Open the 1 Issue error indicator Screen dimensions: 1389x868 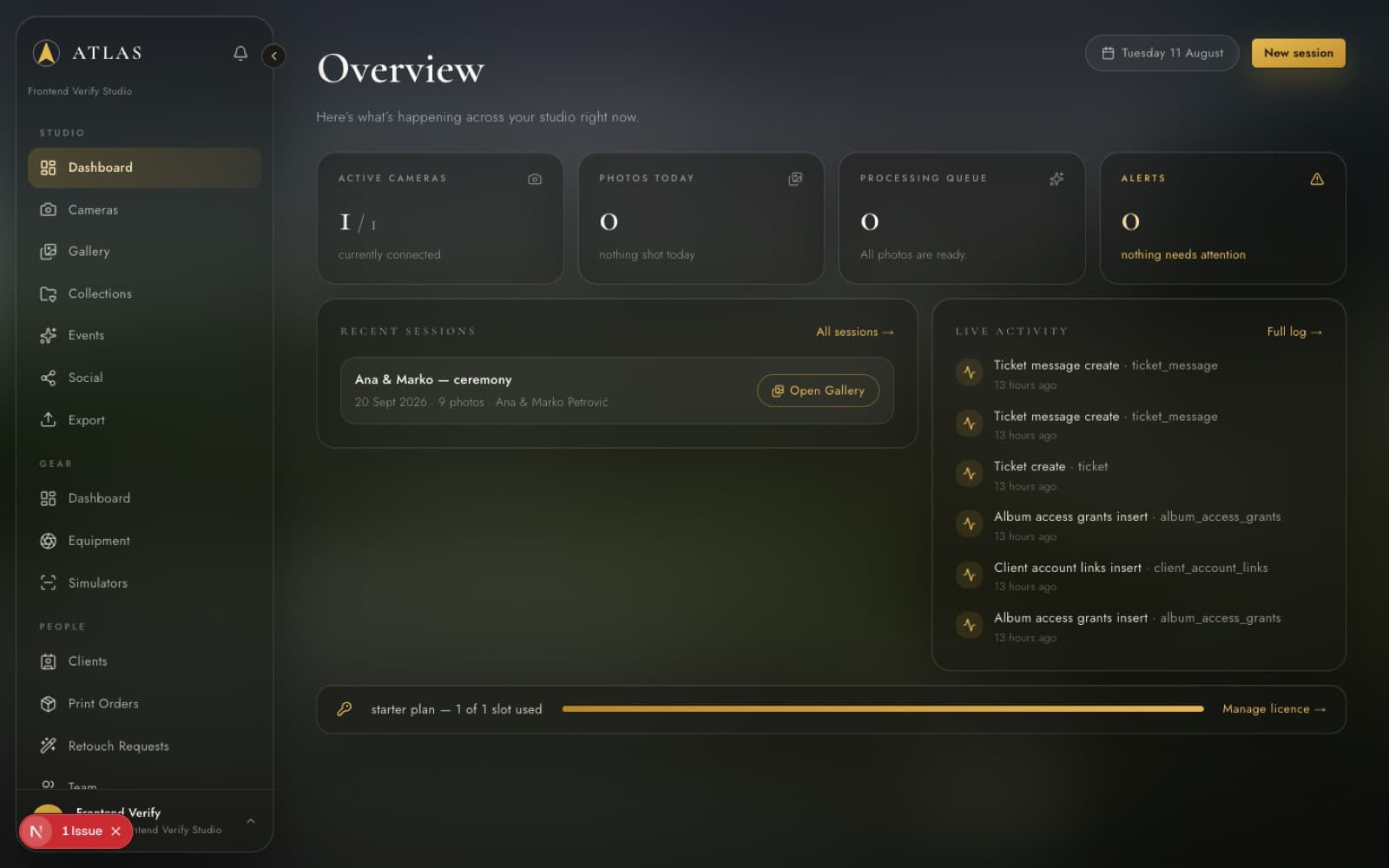pos(82,832)
